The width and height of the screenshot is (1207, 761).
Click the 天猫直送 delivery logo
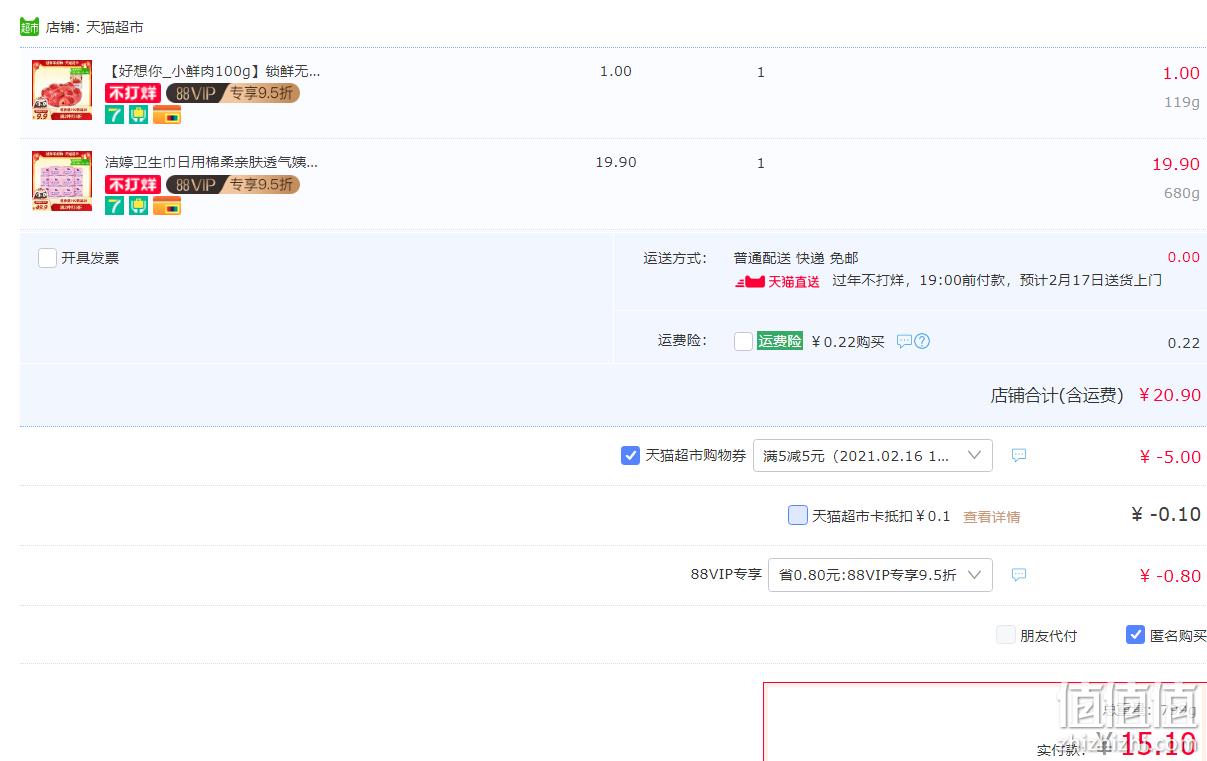778,282
